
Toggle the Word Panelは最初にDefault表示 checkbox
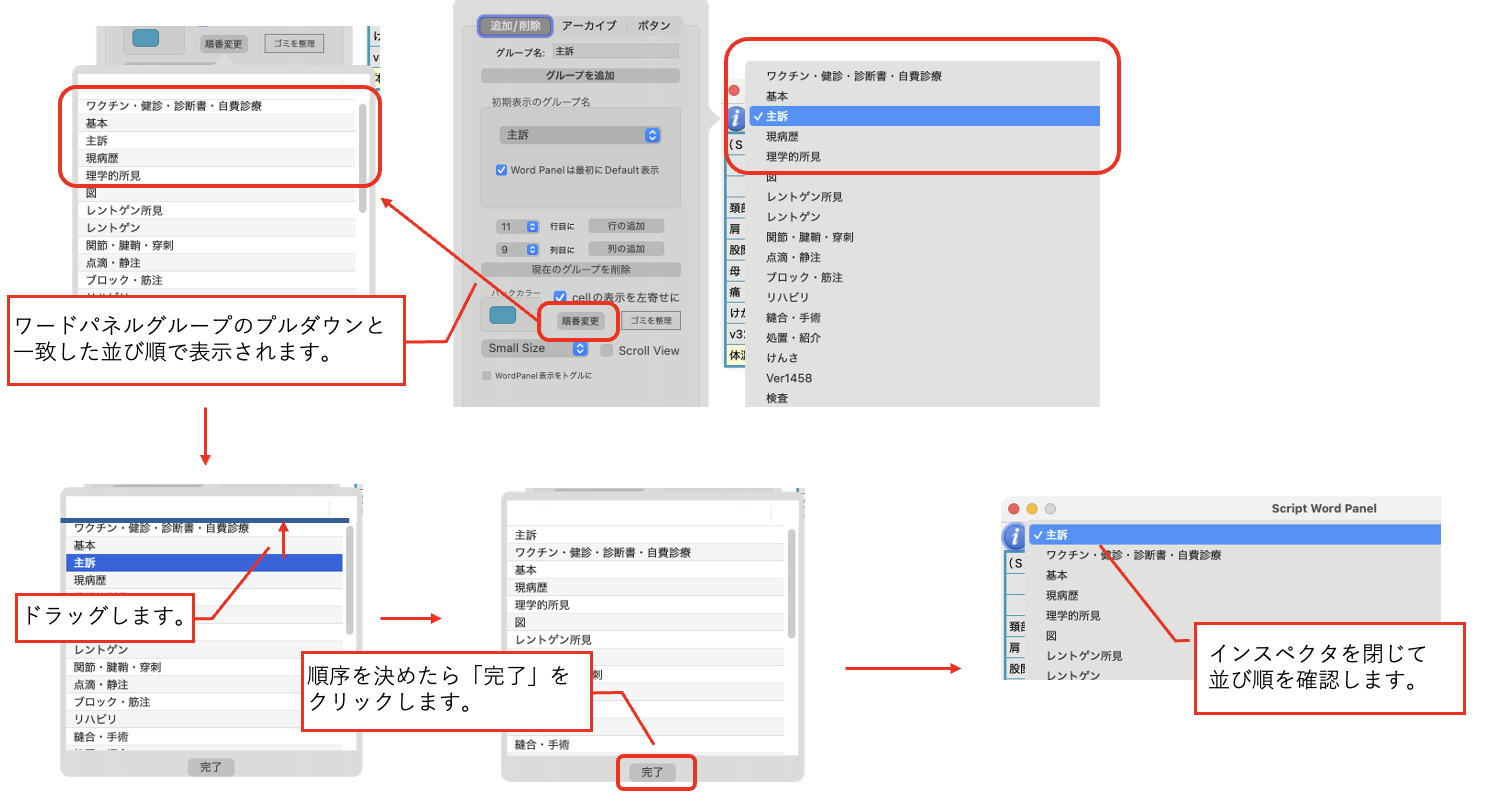tap(502, 170)
